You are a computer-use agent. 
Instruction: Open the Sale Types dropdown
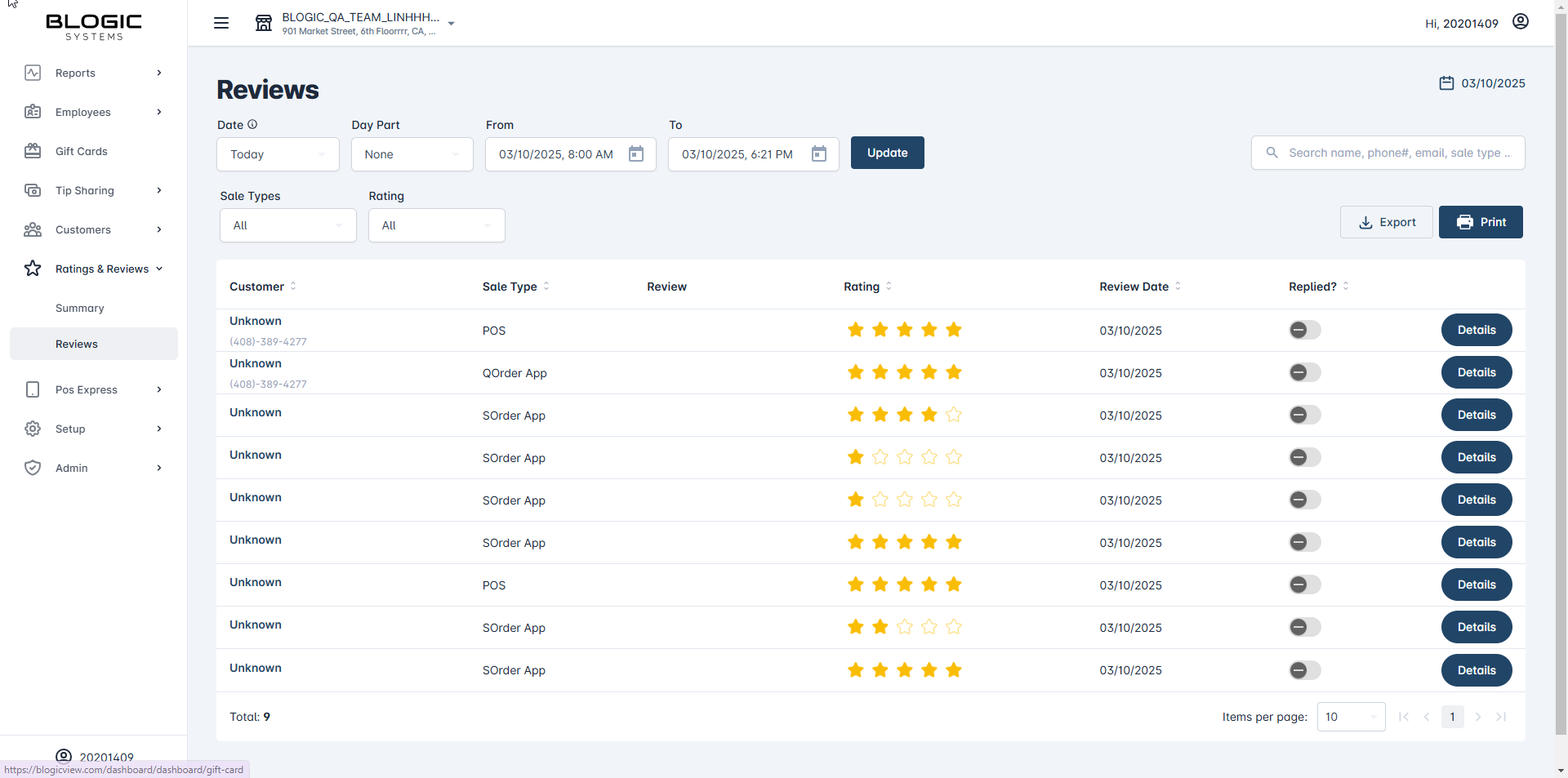point(287,225)
